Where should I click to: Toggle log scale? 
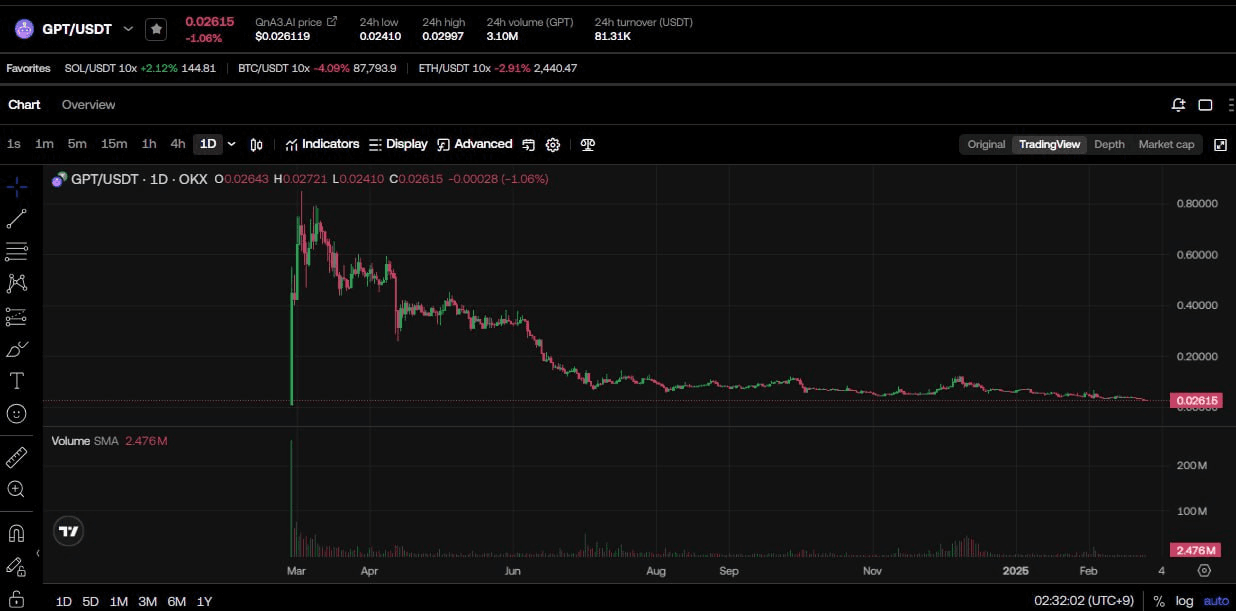click(1184, 601)
